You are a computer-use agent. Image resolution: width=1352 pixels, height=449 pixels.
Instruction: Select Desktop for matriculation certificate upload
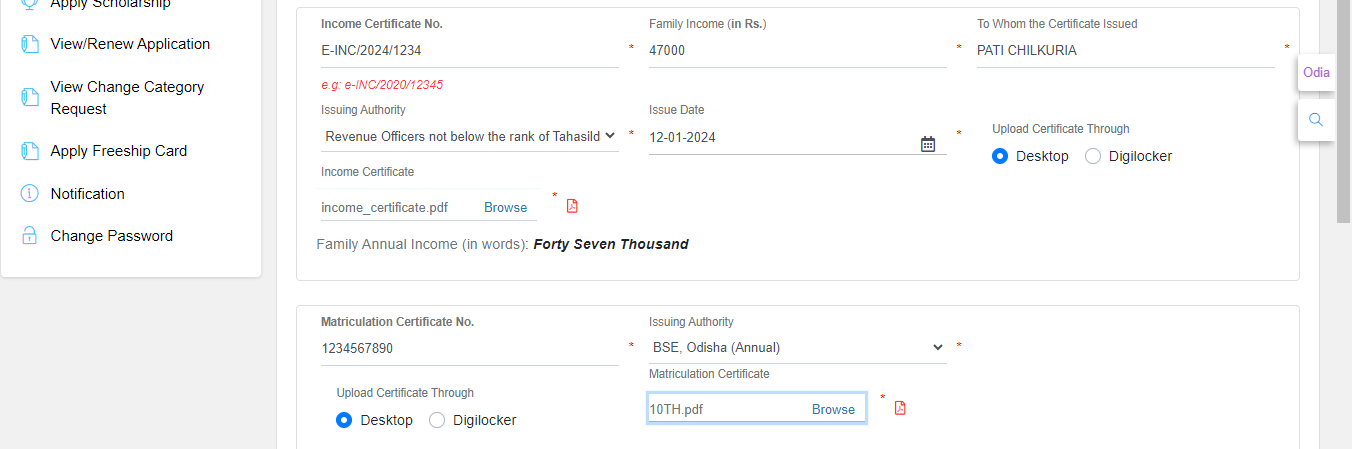coord(344,420)
